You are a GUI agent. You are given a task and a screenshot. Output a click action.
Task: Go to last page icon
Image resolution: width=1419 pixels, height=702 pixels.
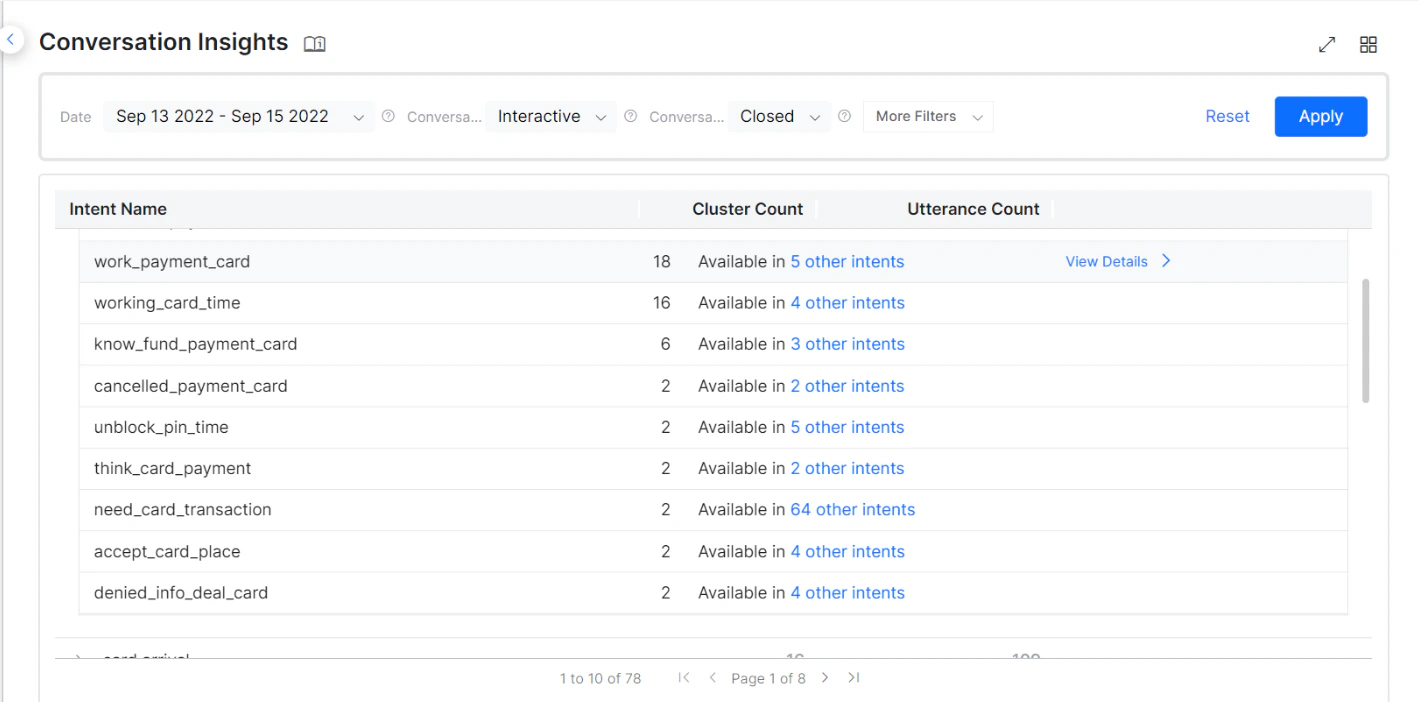pyautogui.click(x=853, y=677)
